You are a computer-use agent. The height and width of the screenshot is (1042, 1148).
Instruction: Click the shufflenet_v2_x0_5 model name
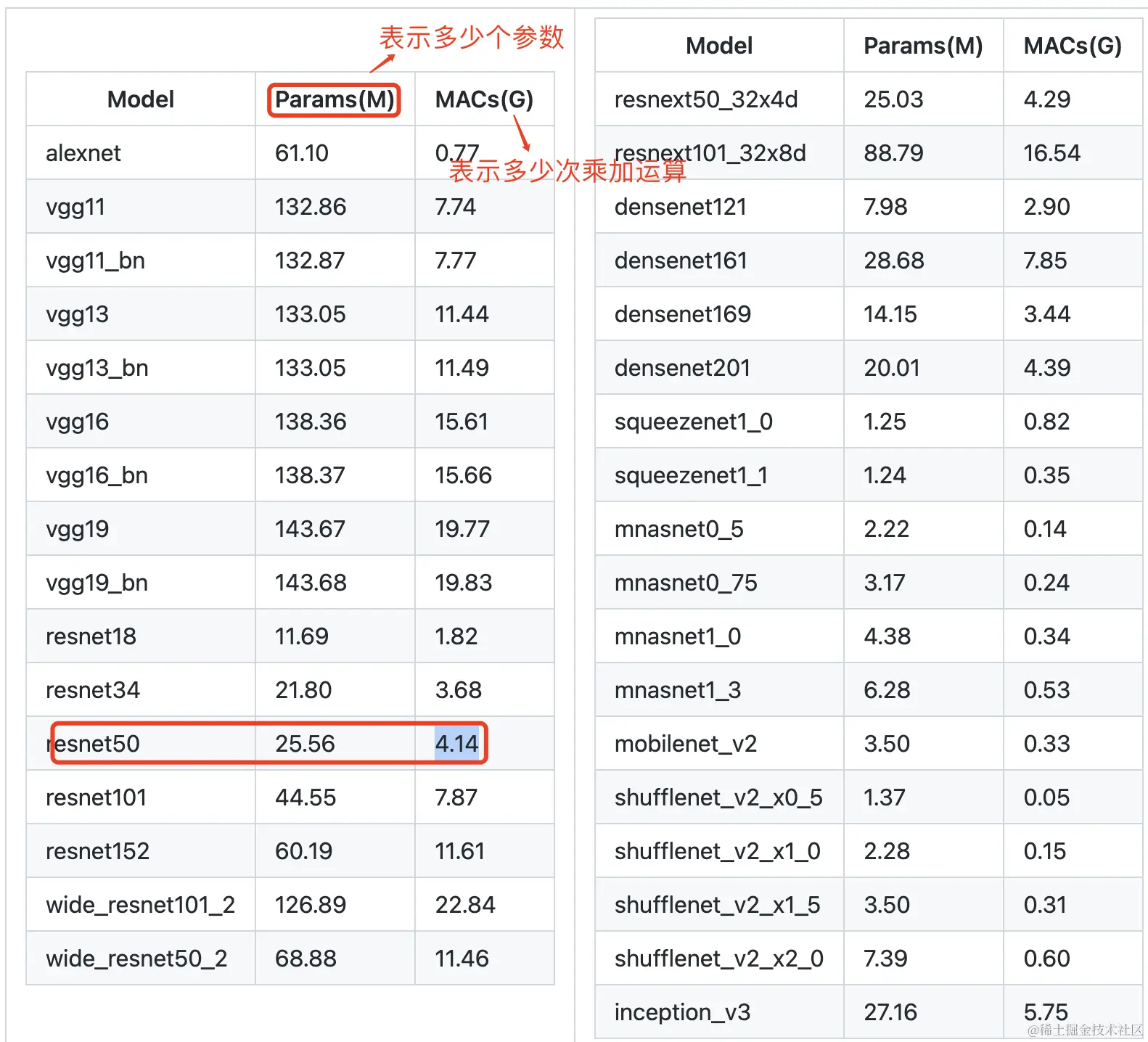click(x=718, y=798)
